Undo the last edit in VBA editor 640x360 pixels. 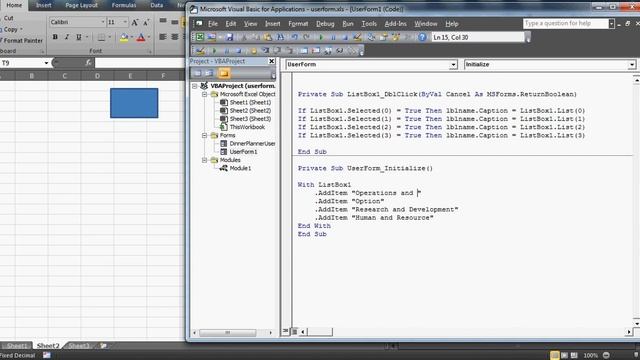(x=295, y=37)
